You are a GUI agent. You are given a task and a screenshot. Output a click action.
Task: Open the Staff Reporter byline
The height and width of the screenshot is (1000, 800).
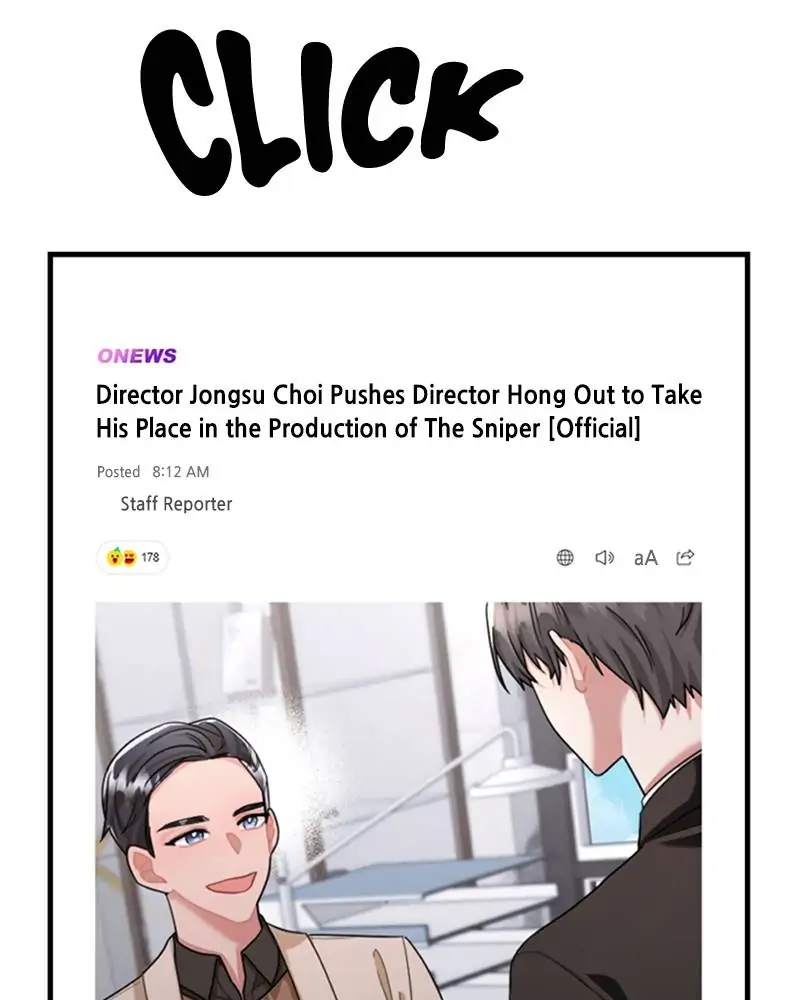click(176, 504)
